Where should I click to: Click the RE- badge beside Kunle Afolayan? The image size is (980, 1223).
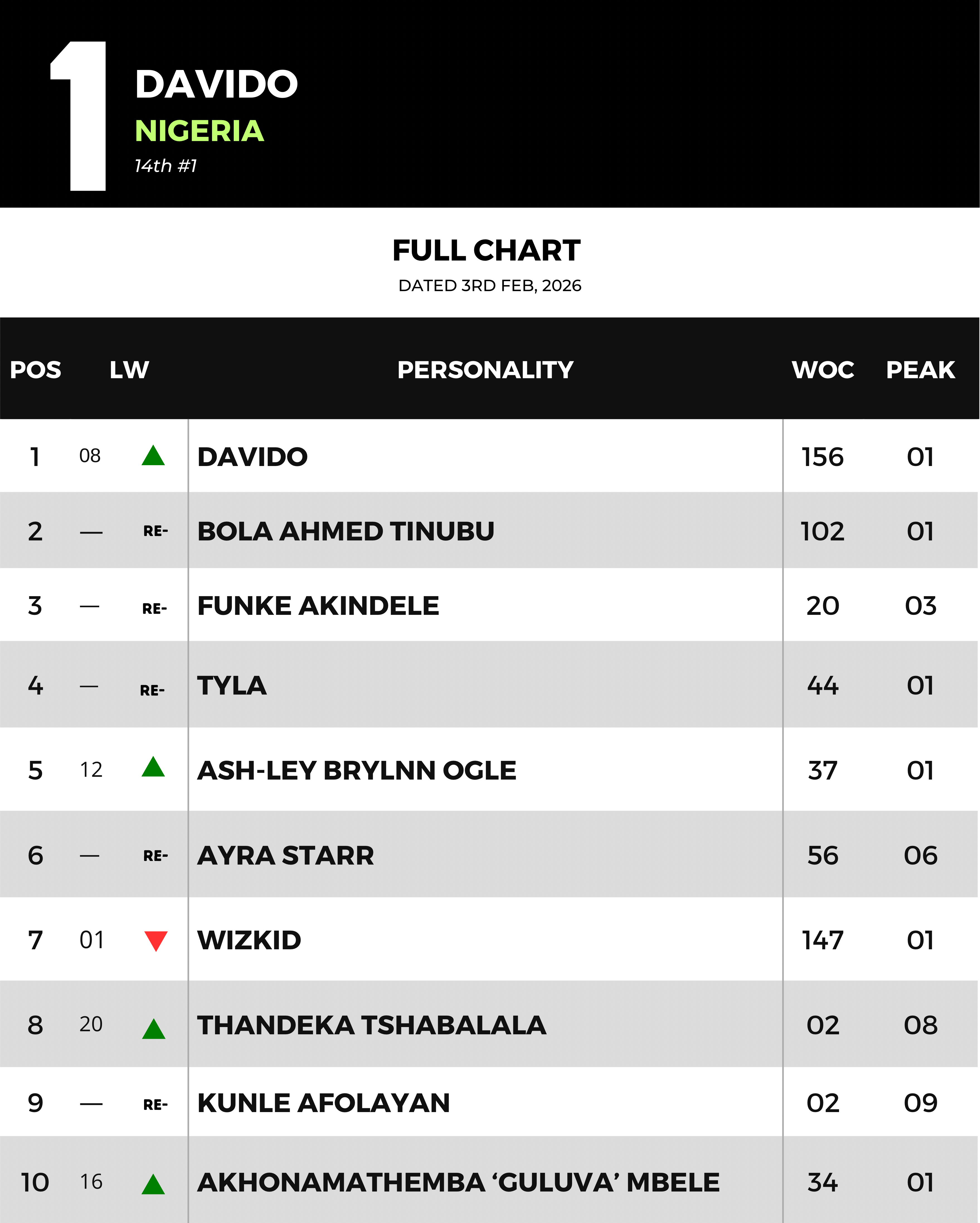tap(155, 1105)
